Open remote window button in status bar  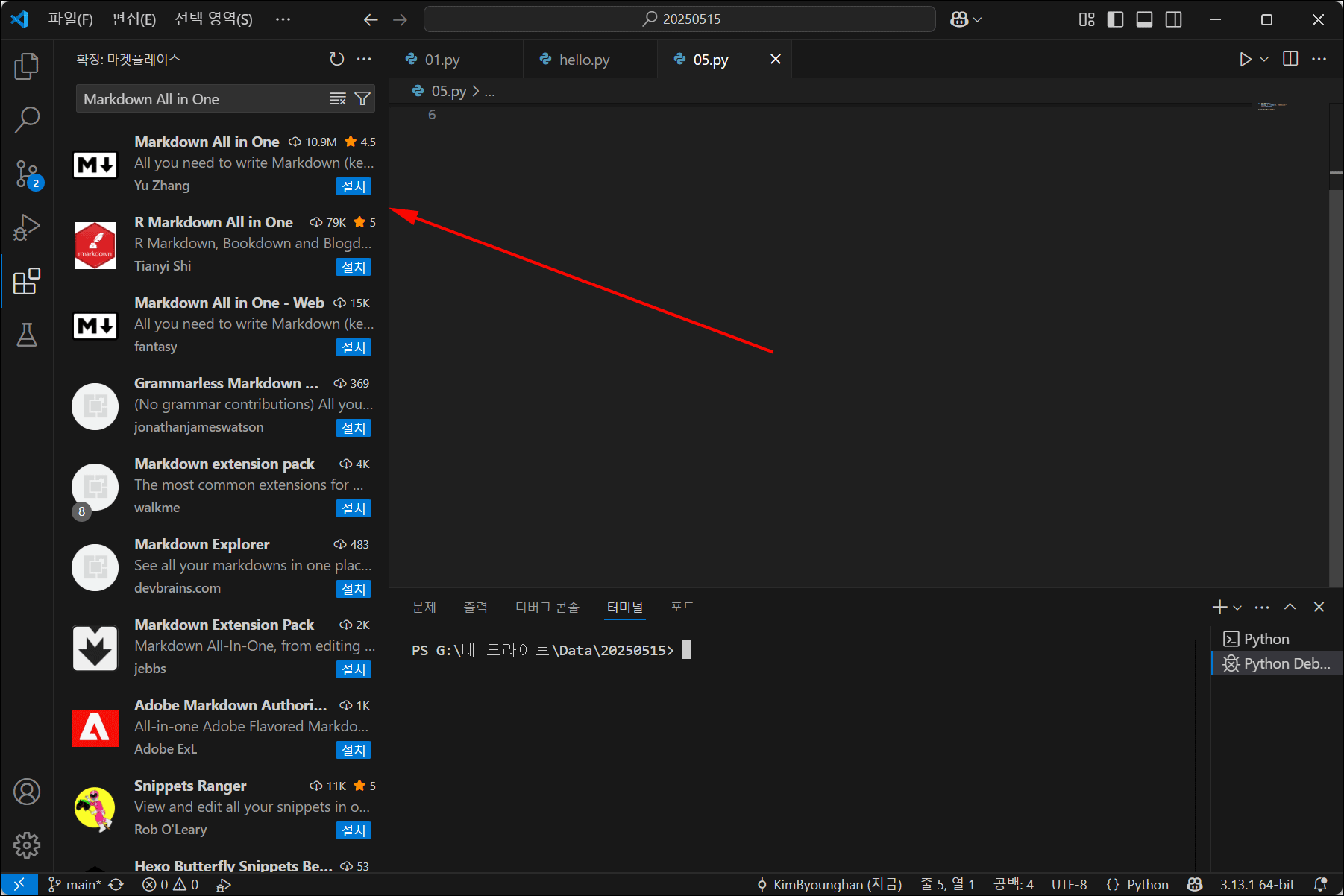(19, 884)
